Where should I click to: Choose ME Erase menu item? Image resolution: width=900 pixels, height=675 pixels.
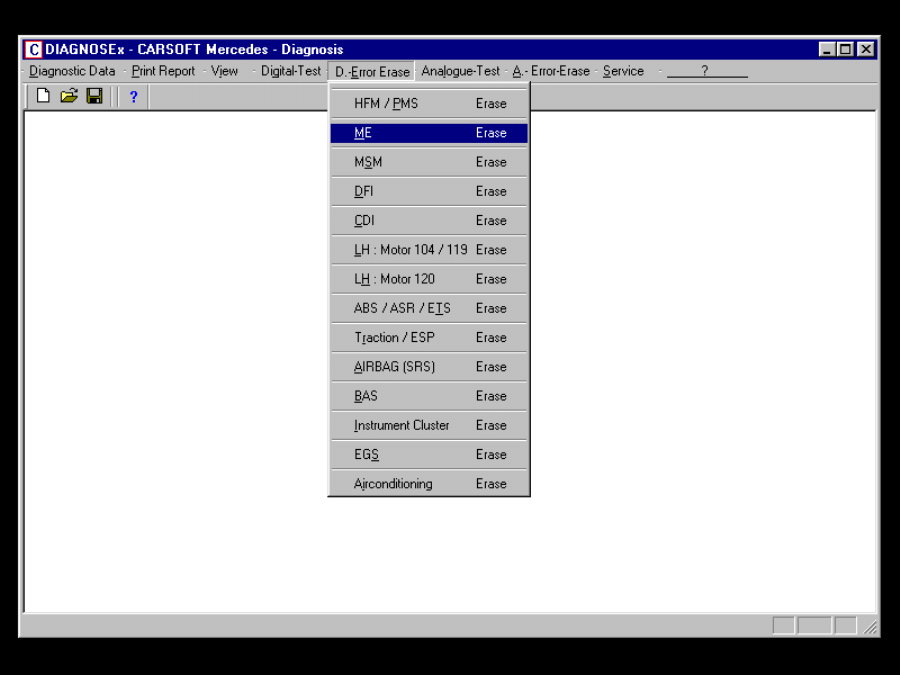point(429,133)
